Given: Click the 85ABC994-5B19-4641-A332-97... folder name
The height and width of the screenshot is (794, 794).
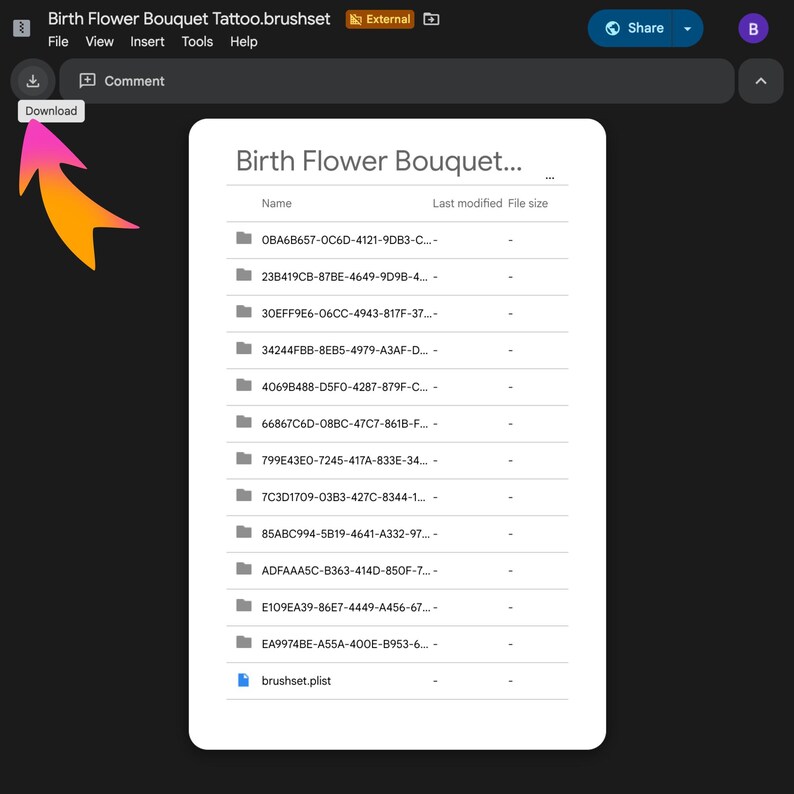Looking at the screenshot, I should 345,534.
